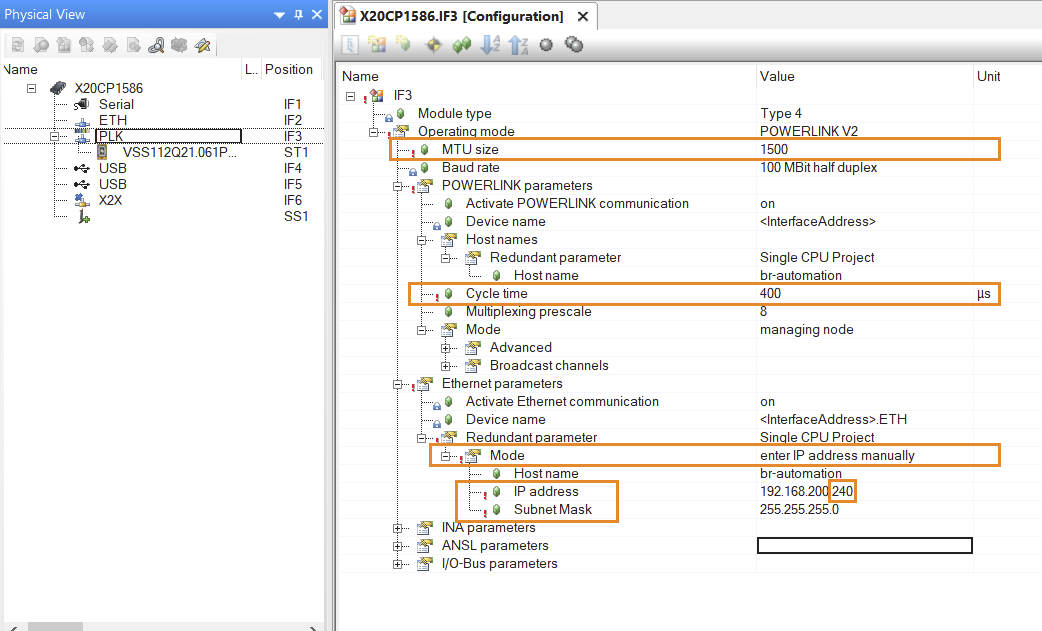Screen dimensions: 1042x631
Task: Click the Name column header in Configuration
Action: coord(547,76)
